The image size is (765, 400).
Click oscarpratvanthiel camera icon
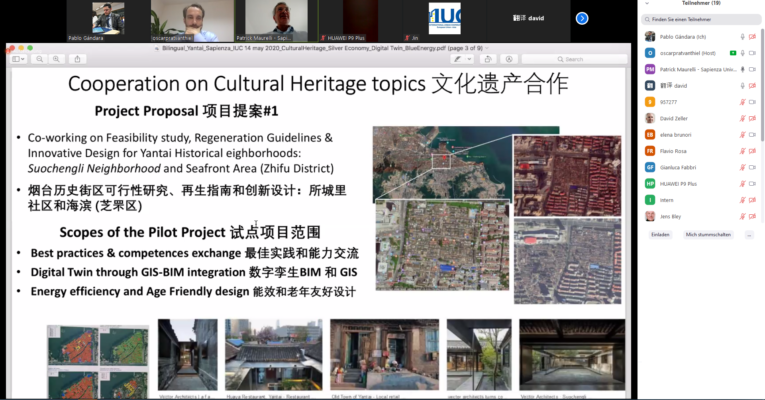(752, 53)
